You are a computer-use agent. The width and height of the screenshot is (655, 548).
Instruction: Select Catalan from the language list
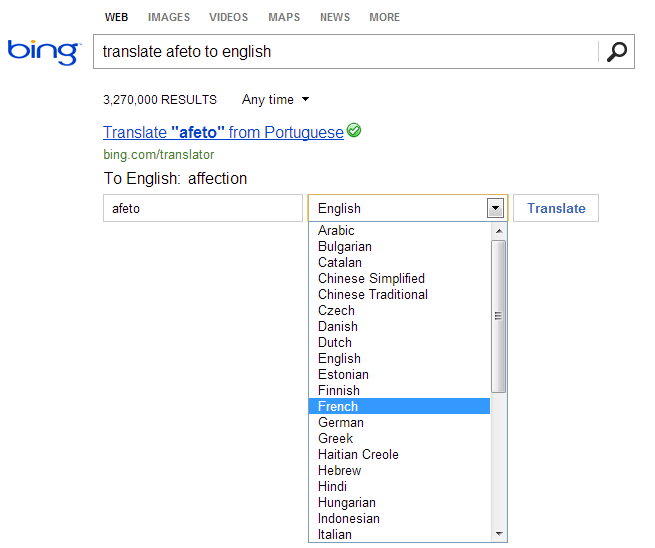coord(399,262)
